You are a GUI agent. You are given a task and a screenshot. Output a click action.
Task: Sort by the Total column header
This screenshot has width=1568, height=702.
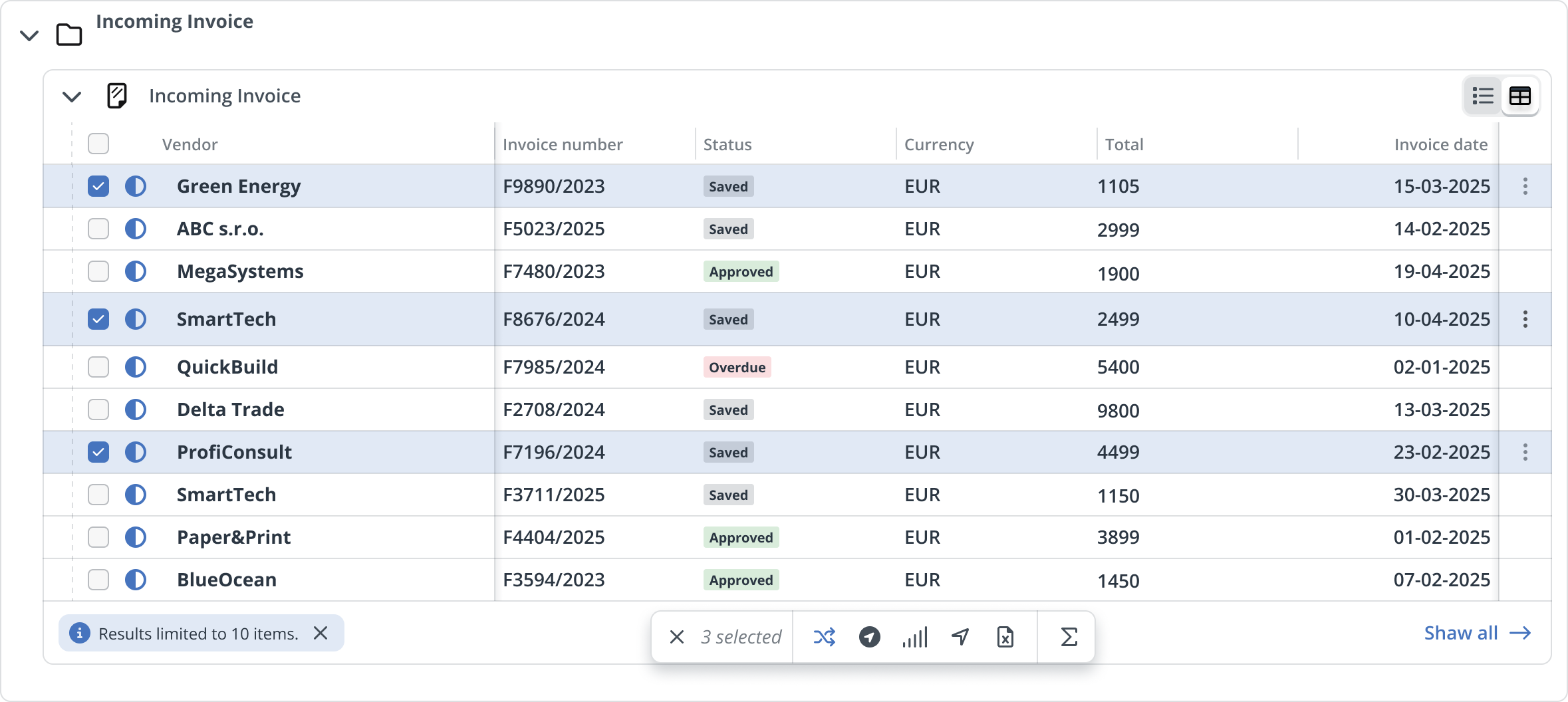(x=1124, y=144)
